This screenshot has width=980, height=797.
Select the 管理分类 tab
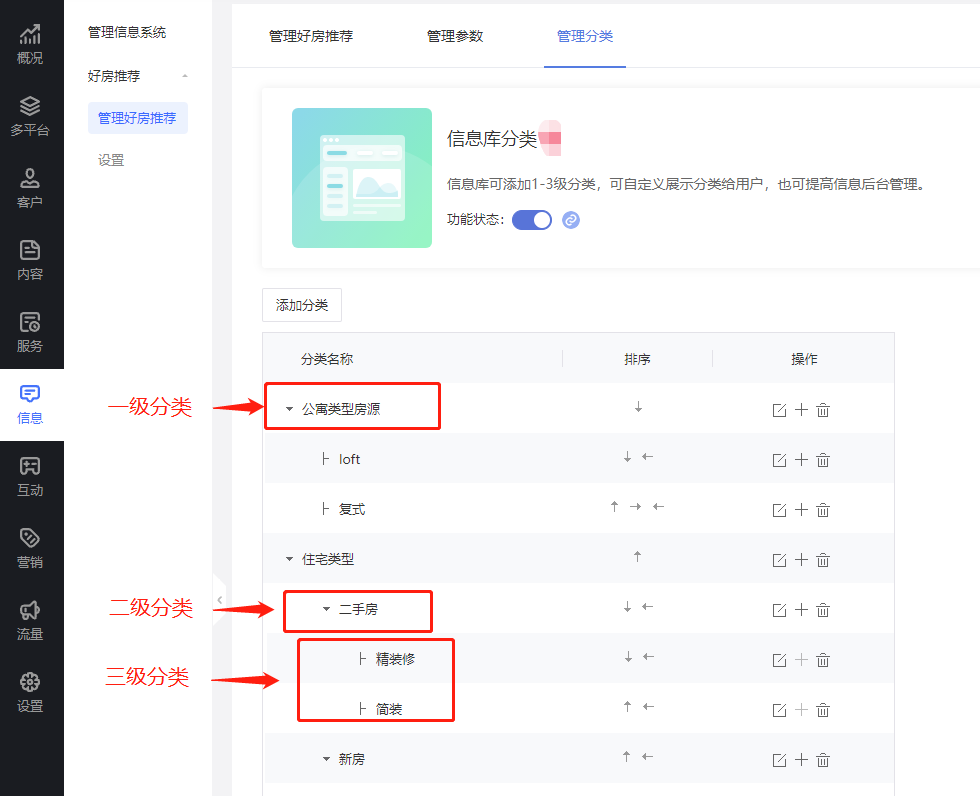[x=585, y=36]
